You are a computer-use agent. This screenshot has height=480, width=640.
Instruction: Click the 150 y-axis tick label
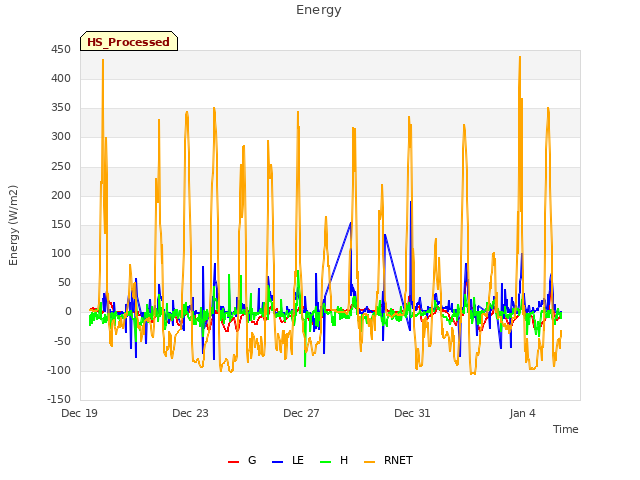[61, 224]
